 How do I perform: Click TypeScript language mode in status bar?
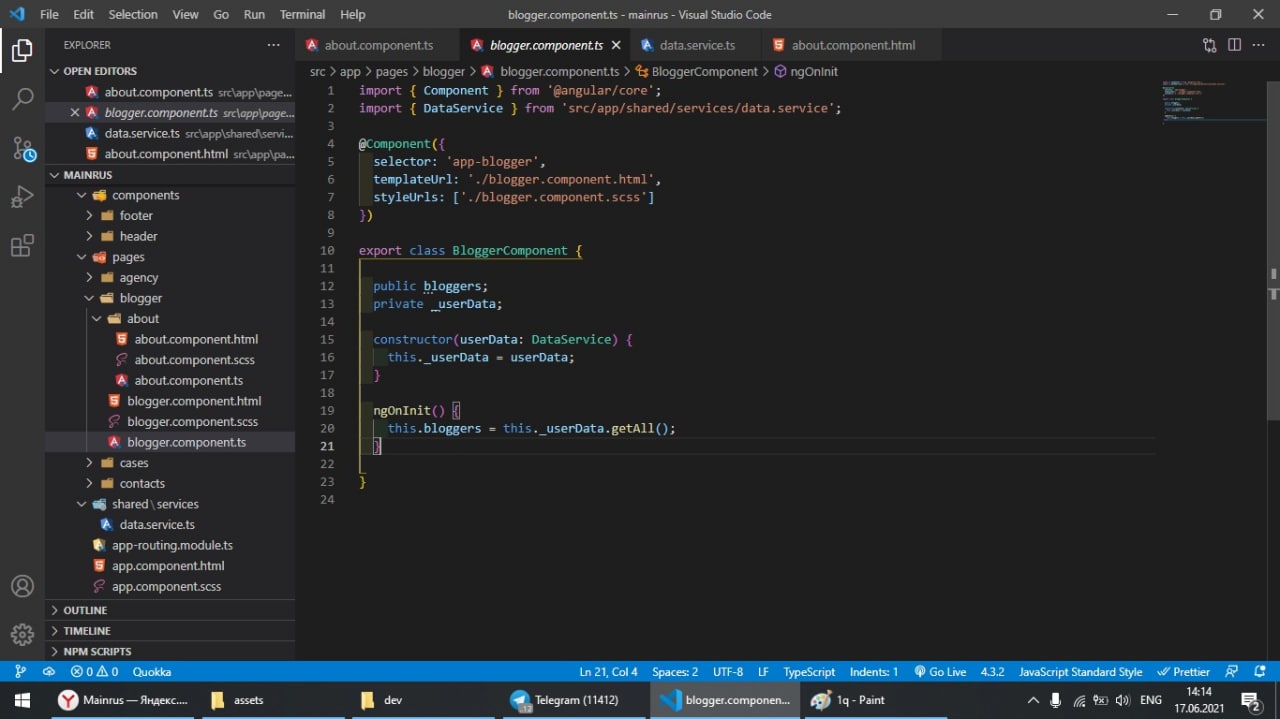(x=809, y=672)
